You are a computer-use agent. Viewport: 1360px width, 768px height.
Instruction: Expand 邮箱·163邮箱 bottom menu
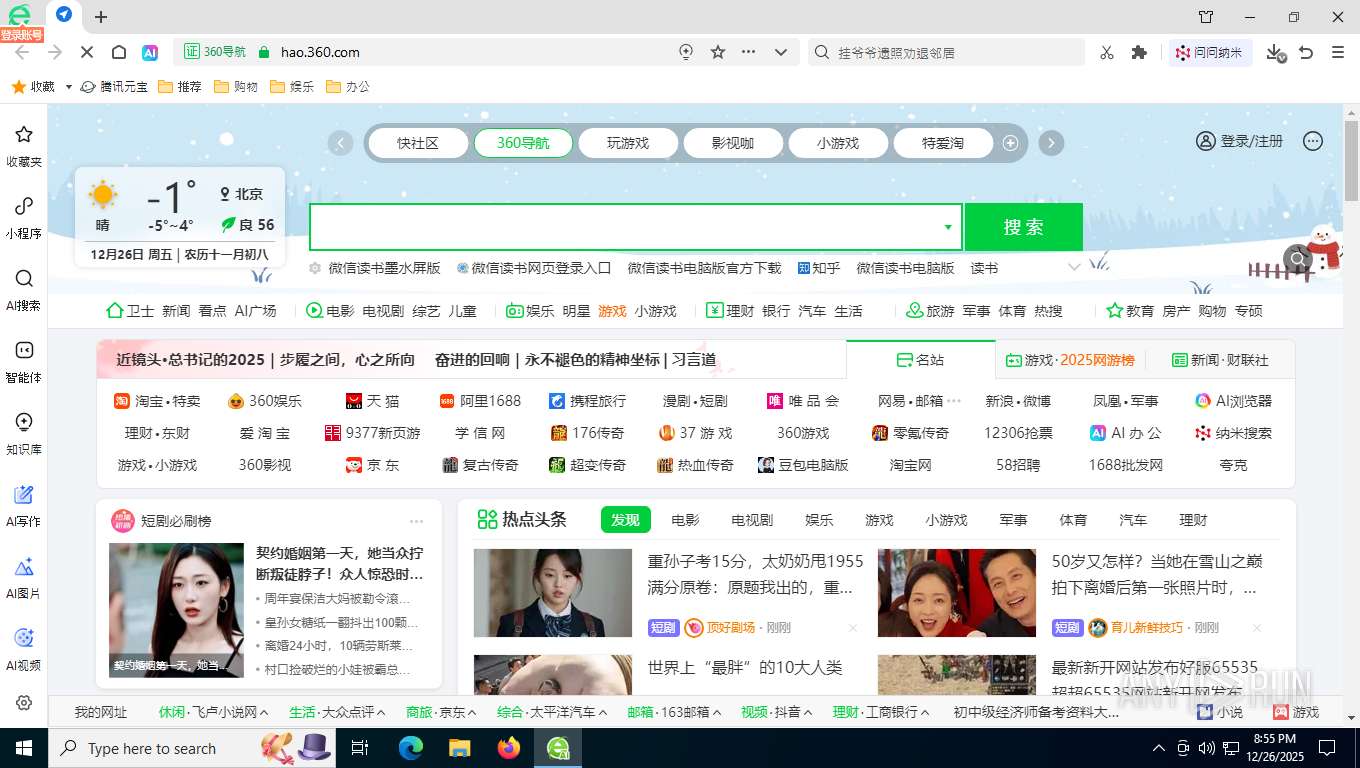pyautogui.click(x=716, y=712)
